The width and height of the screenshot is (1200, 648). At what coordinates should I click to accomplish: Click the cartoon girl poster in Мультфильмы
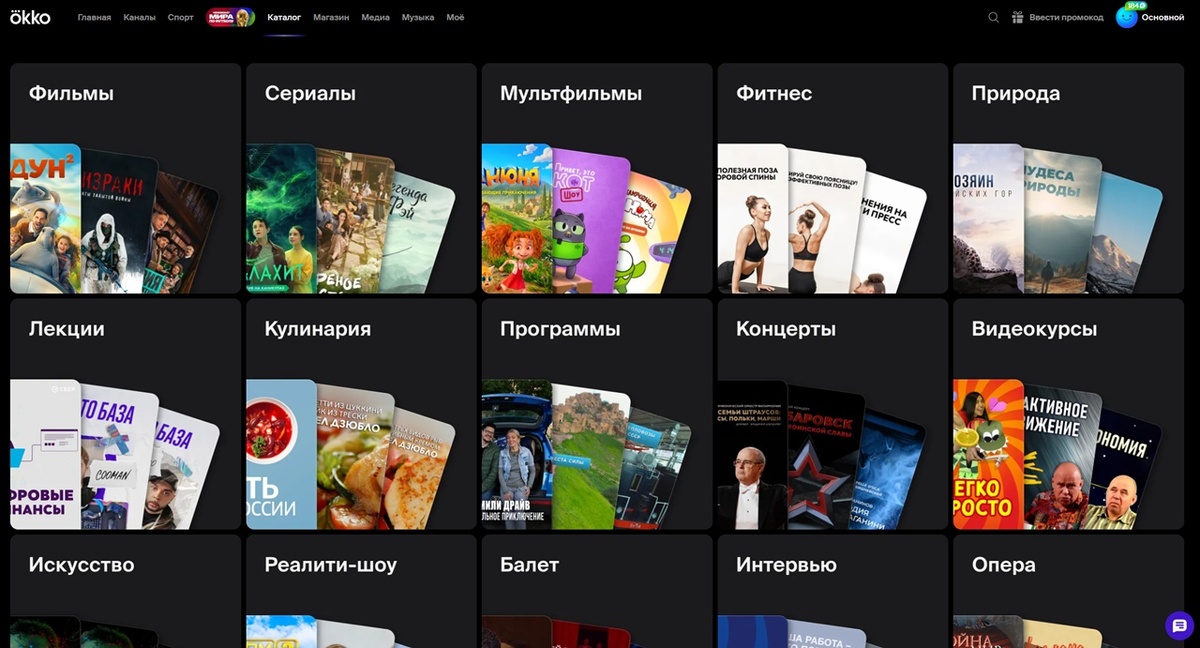[x=517, y=218]
